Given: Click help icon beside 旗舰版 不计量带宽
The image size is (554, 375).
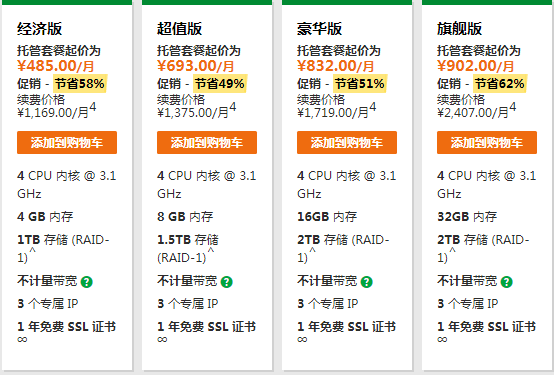Looking at the screenshot, I should tap(506, 282).
